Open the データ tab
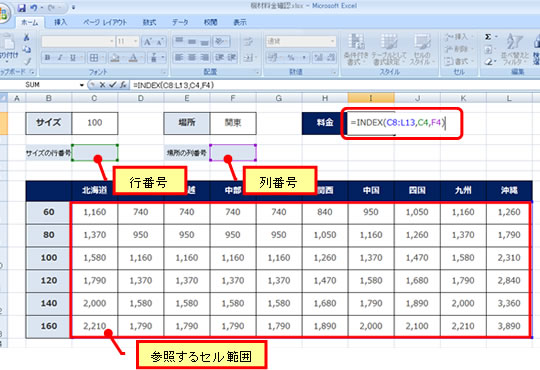 tap(180, 22)
